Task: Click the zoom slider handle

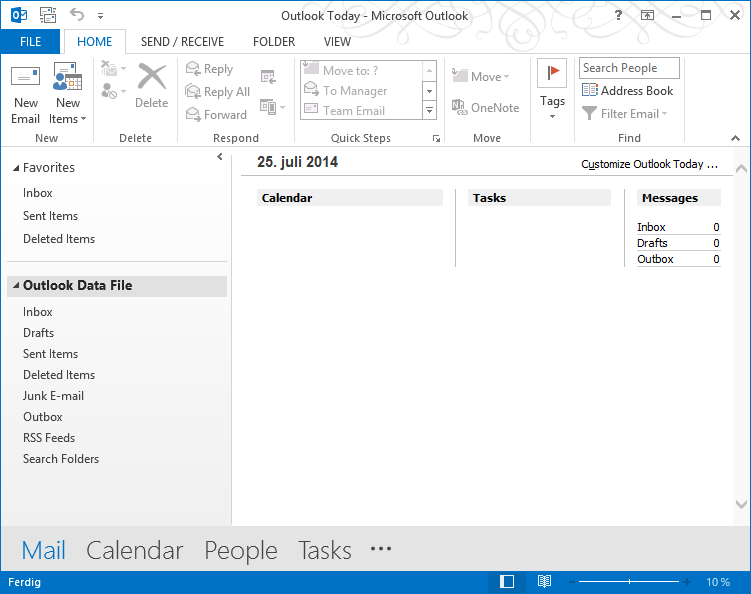Action: (x=629, y=582)
